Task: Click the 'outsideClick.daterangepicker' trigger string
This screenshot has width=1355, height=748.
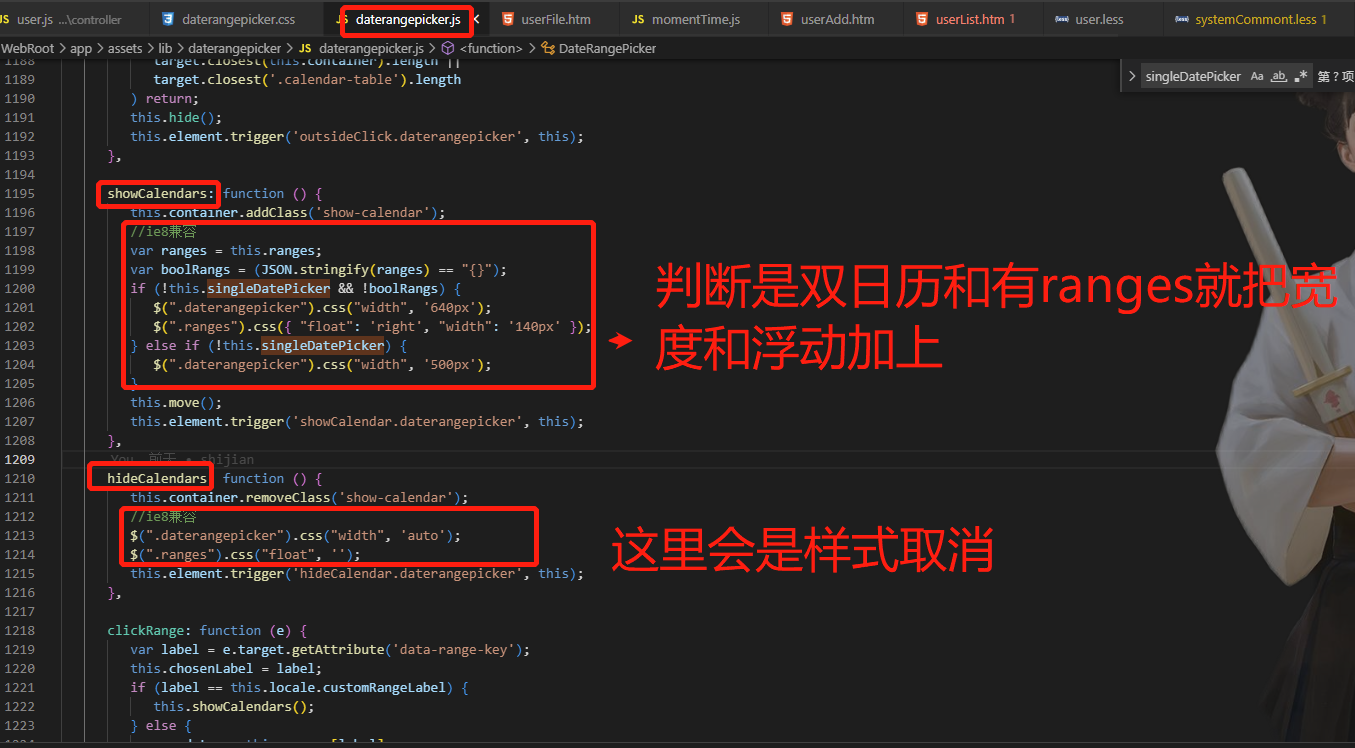Action: (x=410, y=136)
